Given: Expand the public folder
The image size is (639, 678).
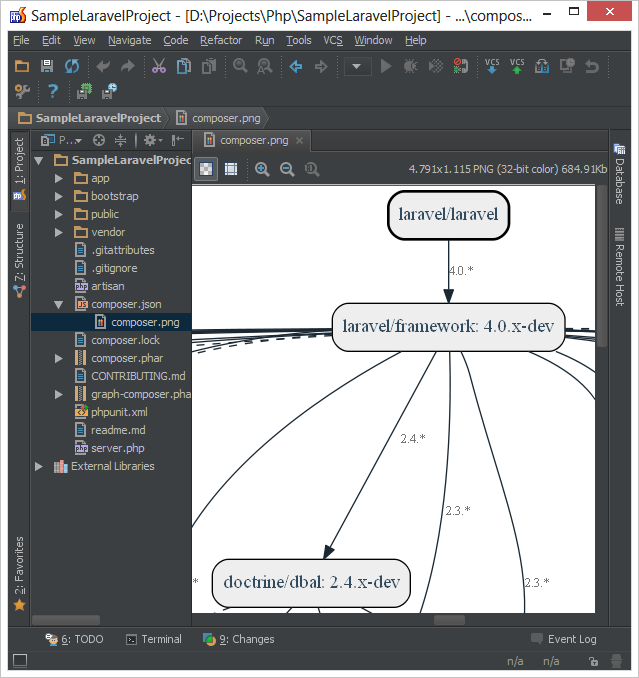Looking at the screenshot, I should [x=59, y=214].
